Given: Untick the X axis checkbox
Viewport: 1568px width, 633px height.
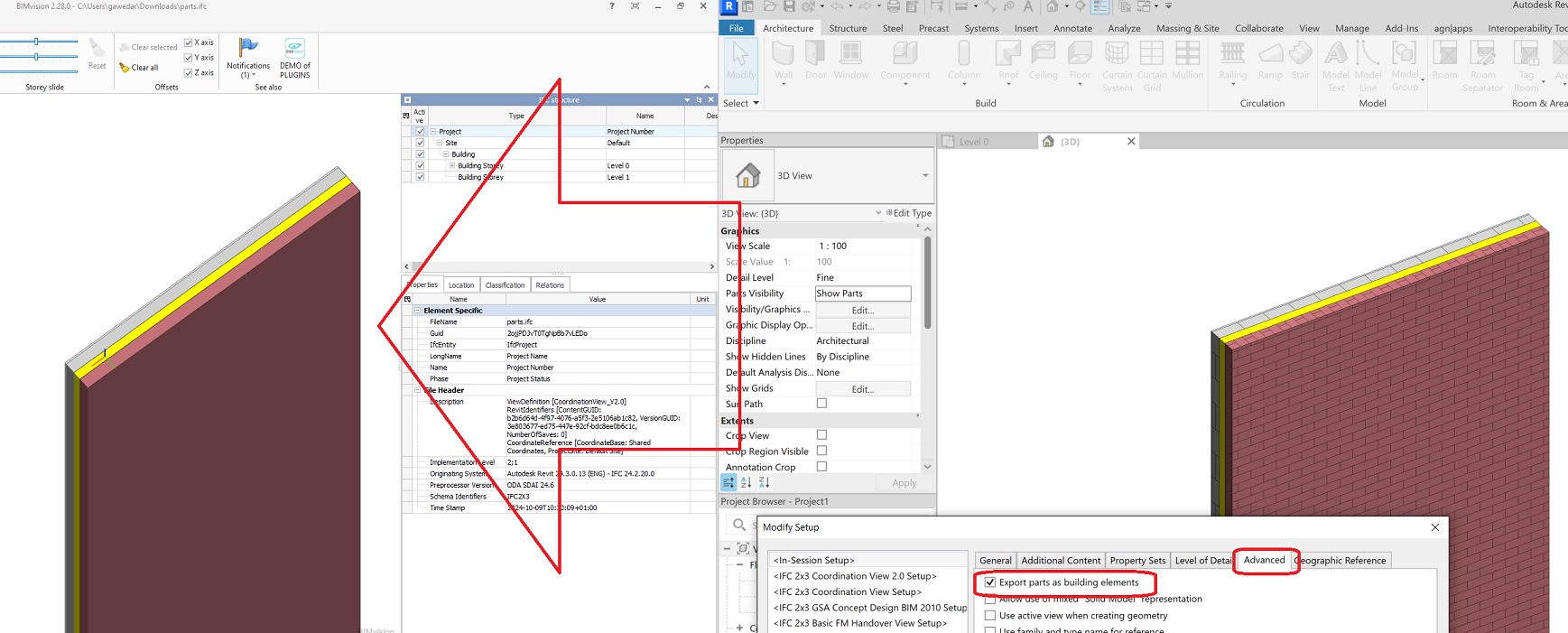Looking at the screenshot, I should 188,42.
